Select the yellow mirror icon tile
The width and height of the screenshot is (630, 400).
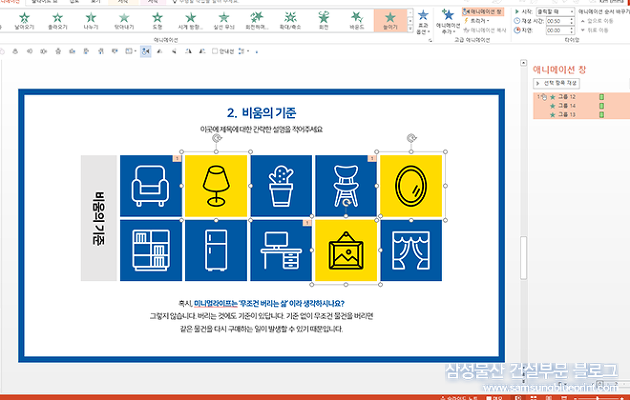411,186
